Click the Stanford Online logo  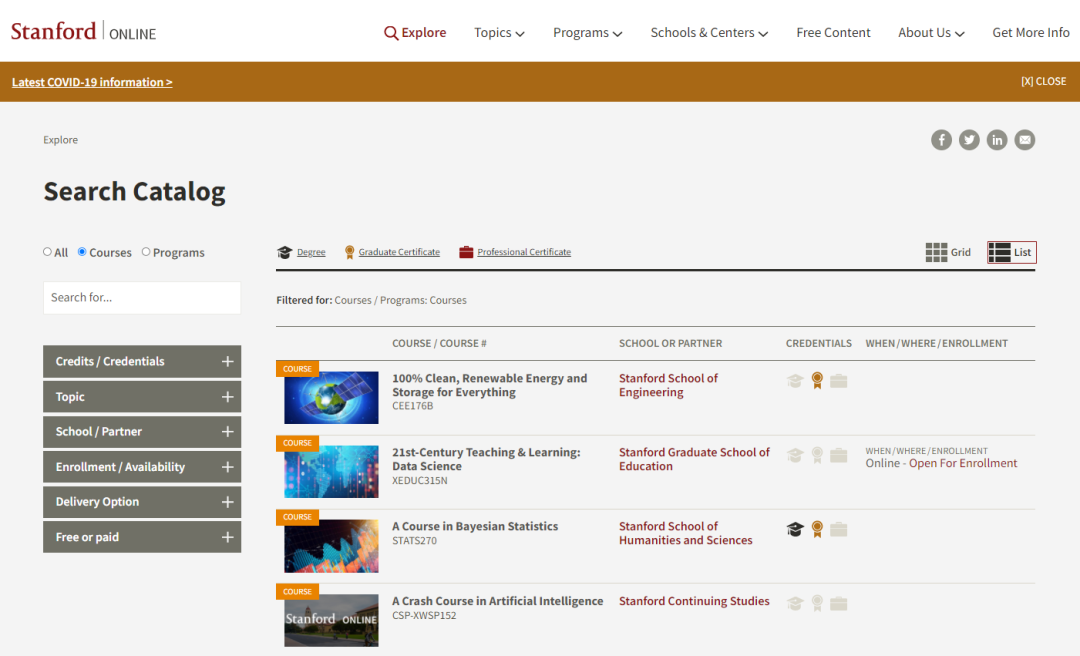[x=83, y=32]
